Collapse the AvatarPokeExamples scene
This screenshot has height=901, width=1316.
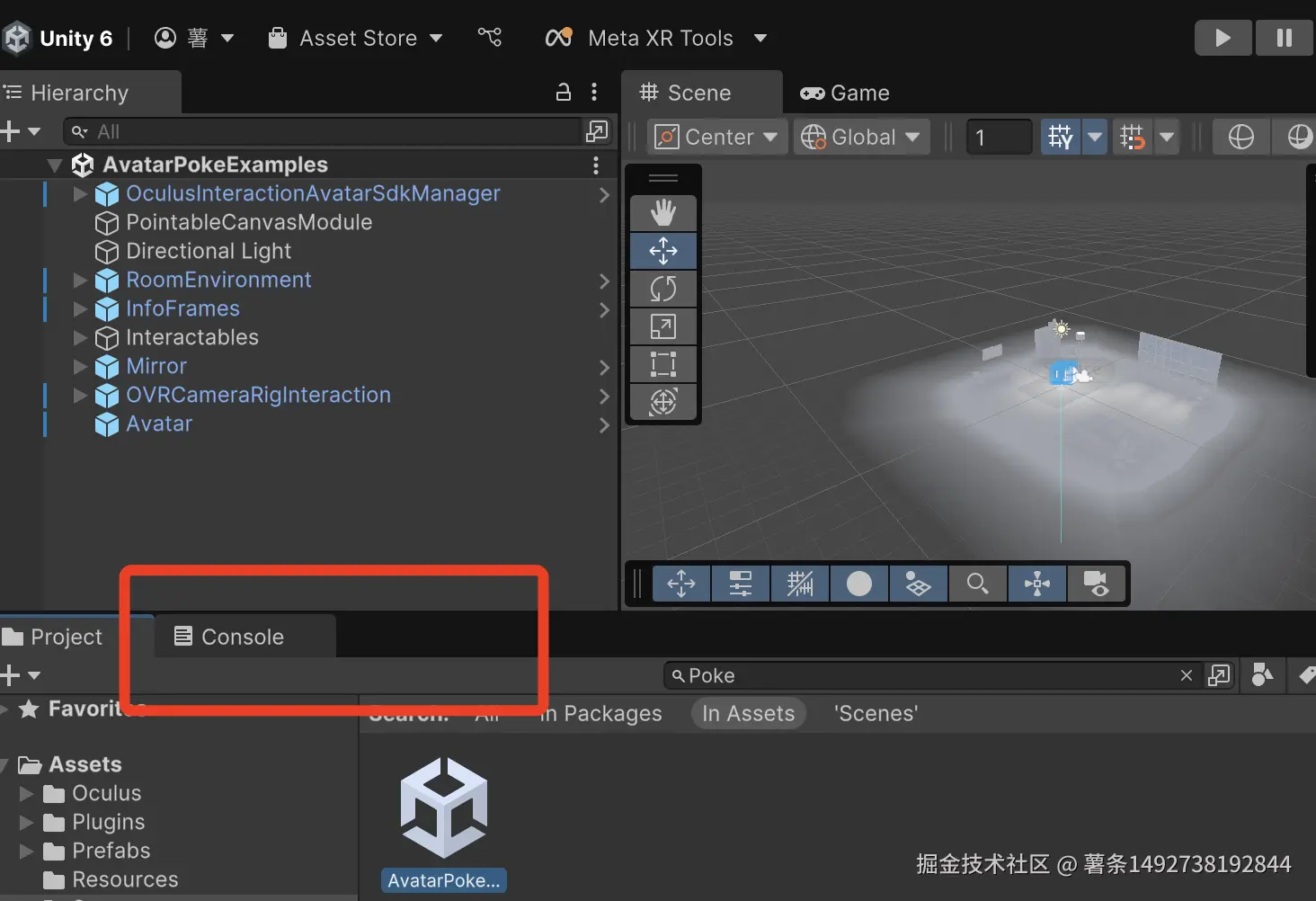tap(55, 165)
